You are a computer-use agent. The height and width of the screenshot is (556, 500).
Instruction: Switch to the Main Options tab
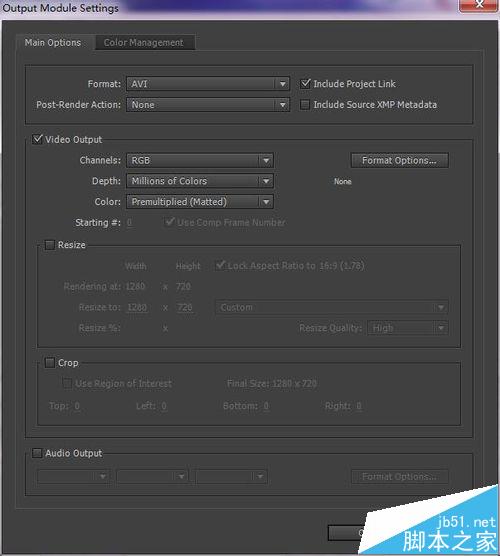pyautogui.click(x=53, y=43)
